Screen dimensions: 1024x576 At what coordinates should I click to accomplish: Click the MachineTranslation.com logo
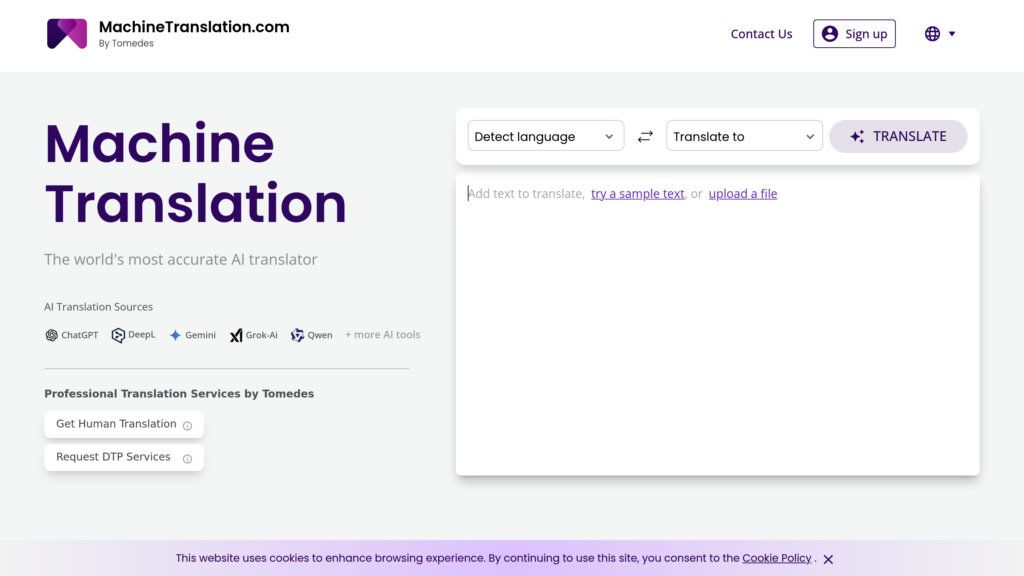(x=68, y=33)
